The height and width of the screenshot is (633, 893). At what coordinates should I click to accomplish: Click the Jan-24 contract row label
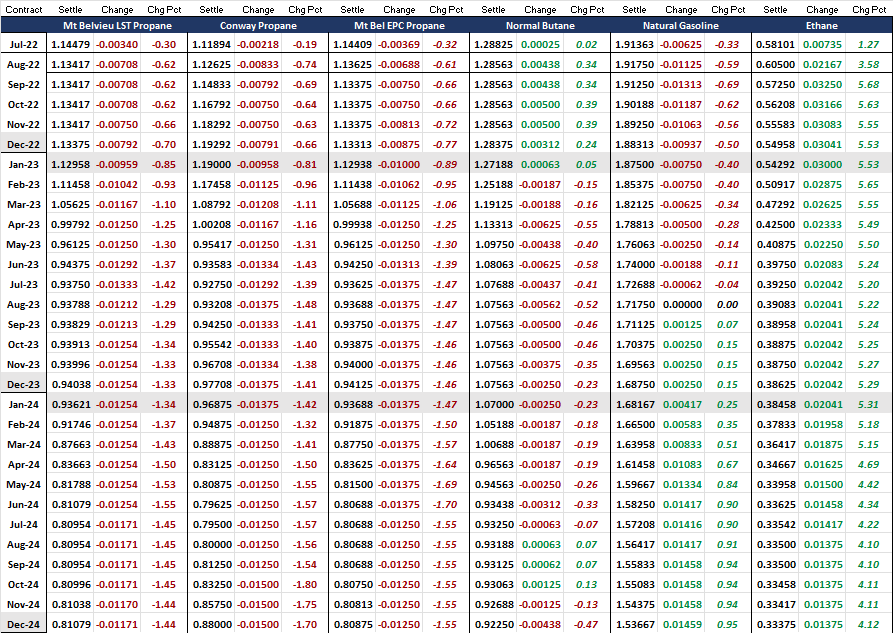point(24,405)
